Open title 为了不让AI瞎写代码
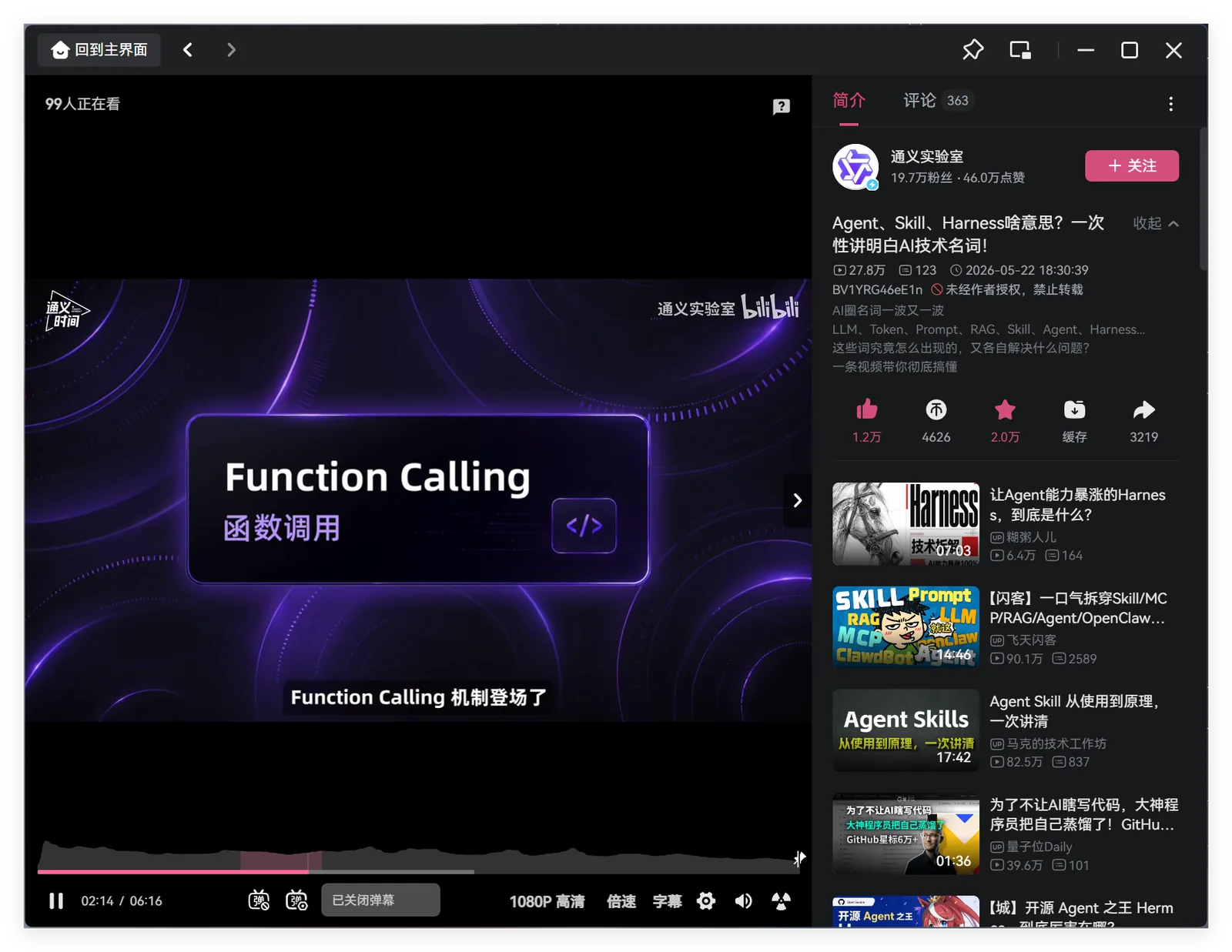This screenshot has width=1232, height=952. (1083, 814)
